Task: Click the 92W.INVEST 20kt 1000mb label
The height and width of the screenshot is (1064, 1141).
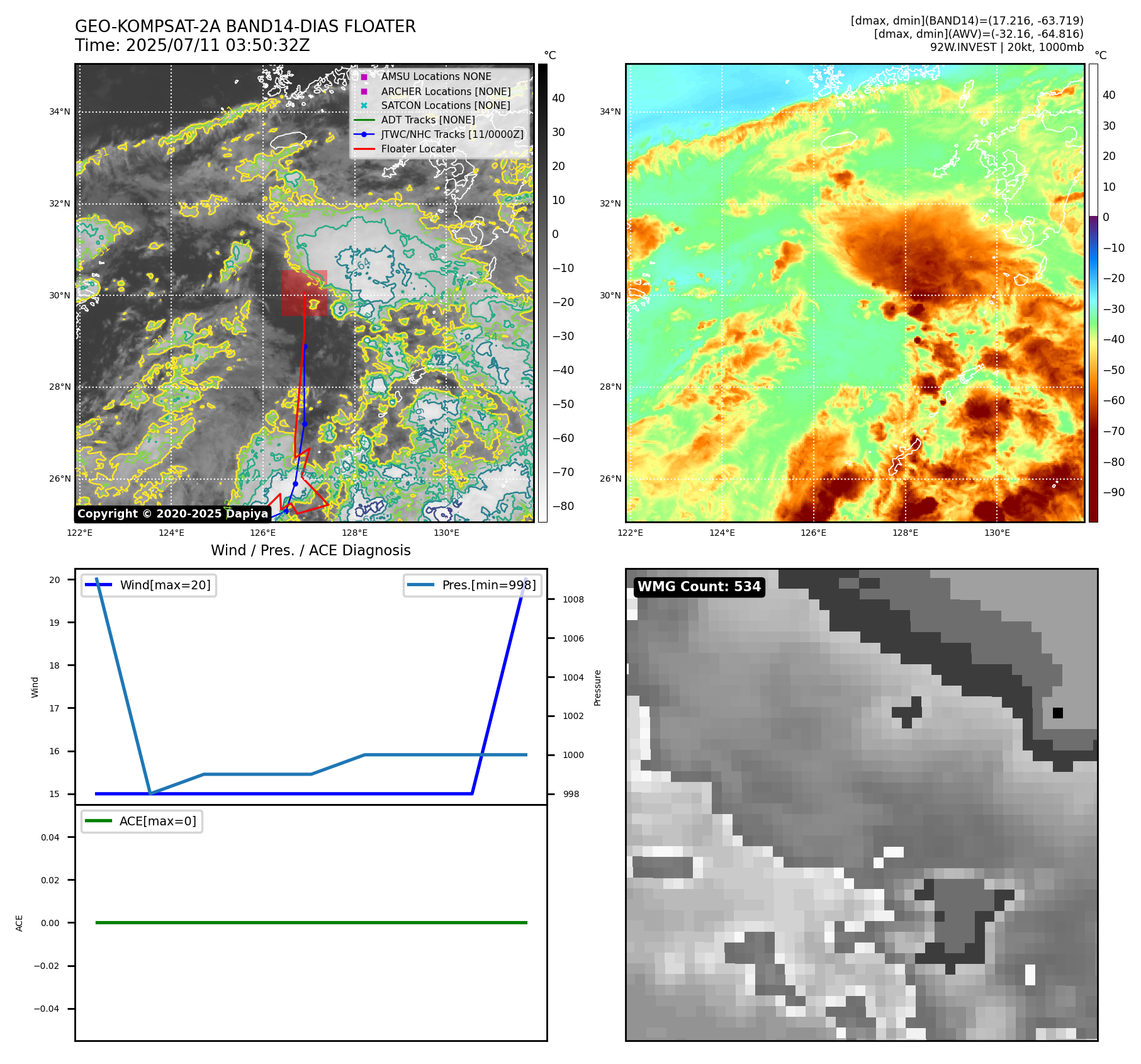Action: coord(1007,47)
